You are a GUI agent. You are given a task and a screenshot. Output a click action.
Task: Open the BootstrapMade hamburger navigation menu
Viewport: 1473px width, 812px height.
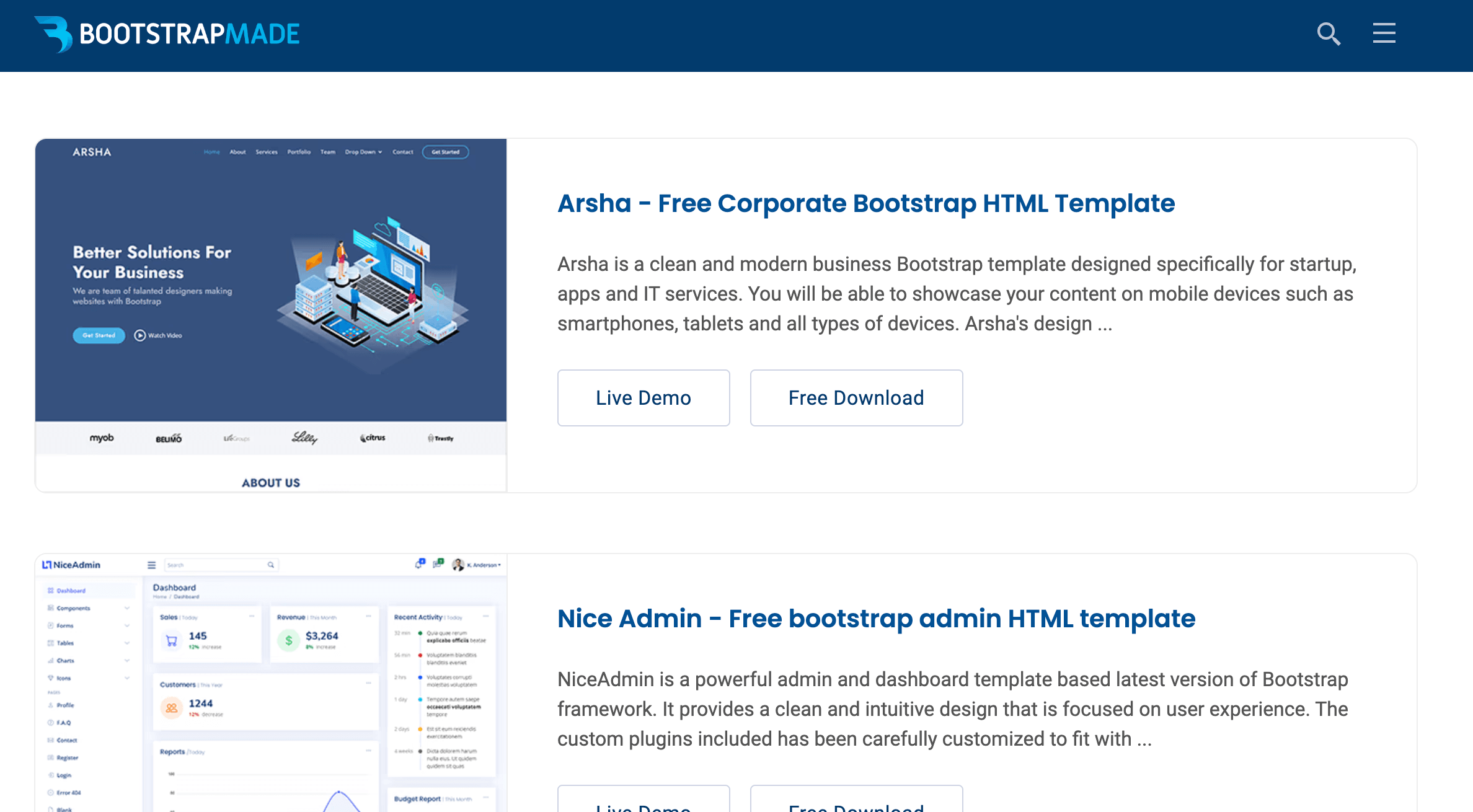tap(1384, 33)
